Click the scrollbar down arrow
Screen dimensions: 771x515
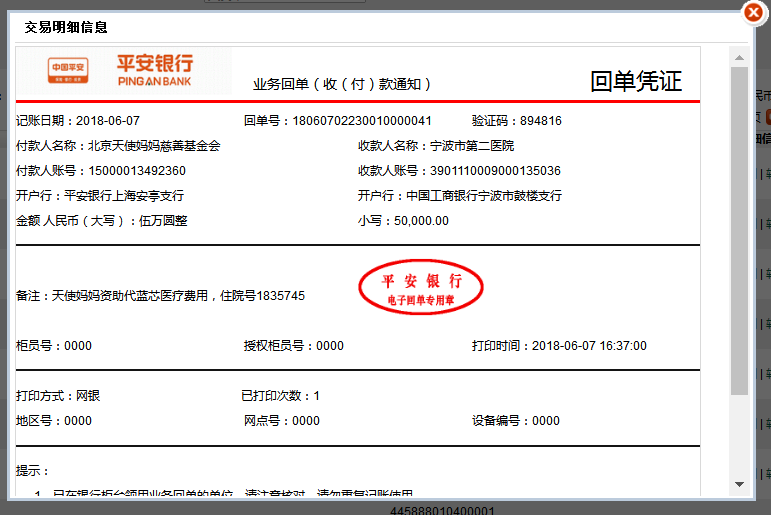[739, 484]
